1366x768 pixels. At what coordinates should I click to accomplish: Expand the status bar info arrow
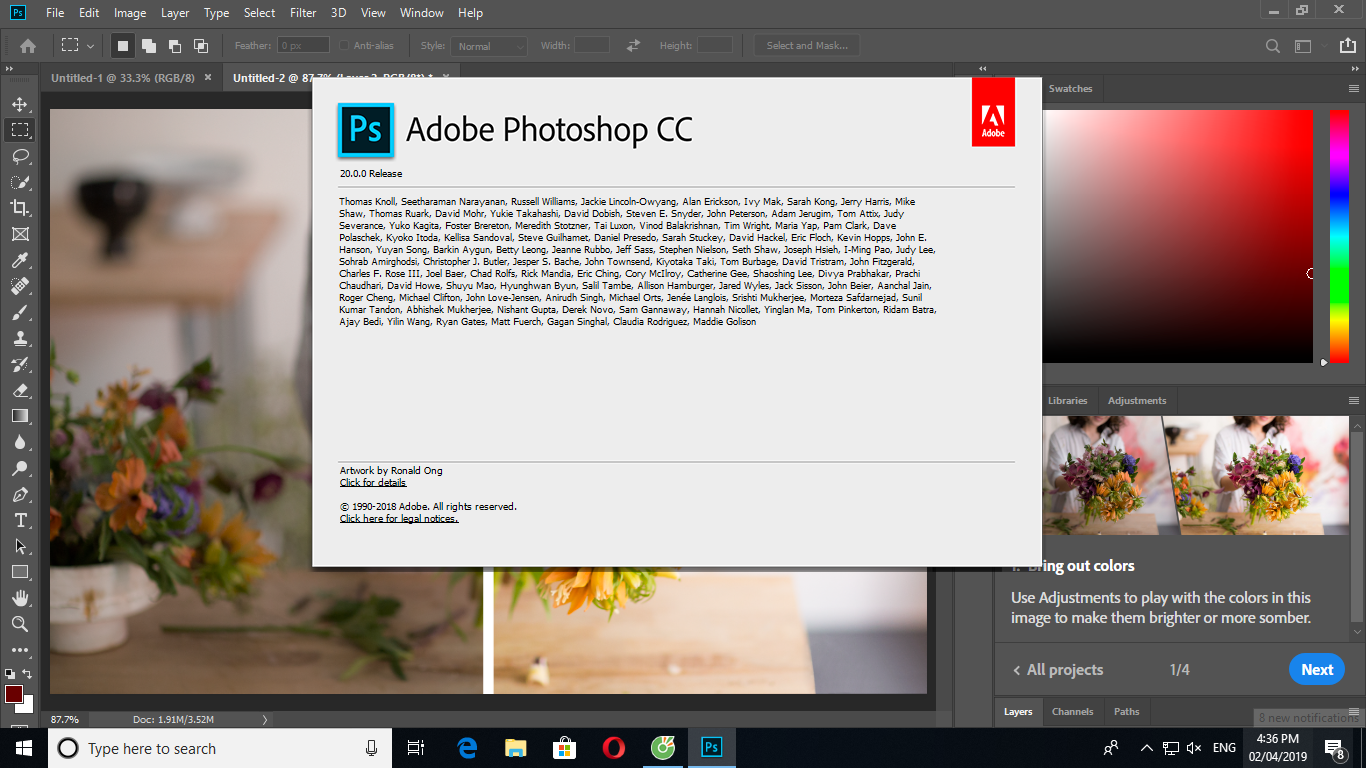coord(264,719)
